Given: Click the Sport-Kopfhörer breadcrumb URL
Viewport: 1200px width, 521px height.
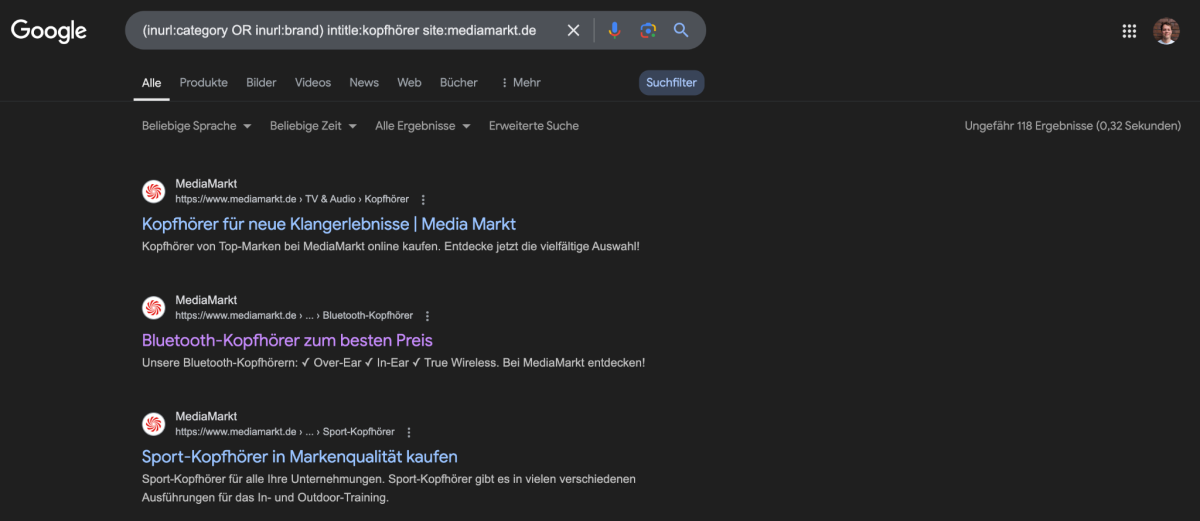Looking at the screenshot, I should (285, 432).
